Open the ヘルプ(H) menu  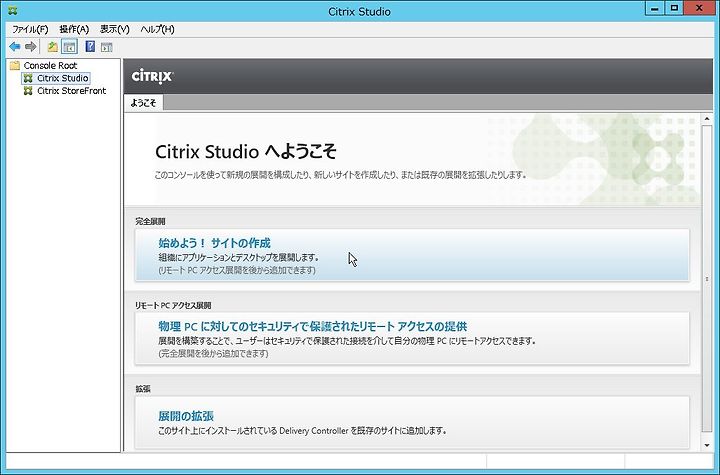(x=157, y=29)
